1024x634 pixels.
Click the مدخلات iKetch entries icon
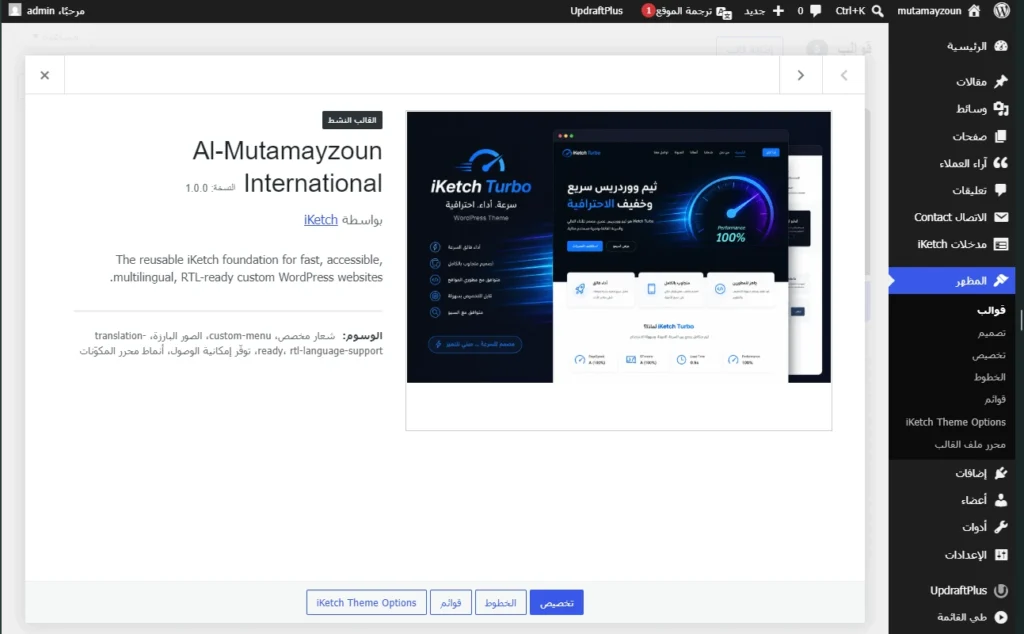tap(1000, 244)
